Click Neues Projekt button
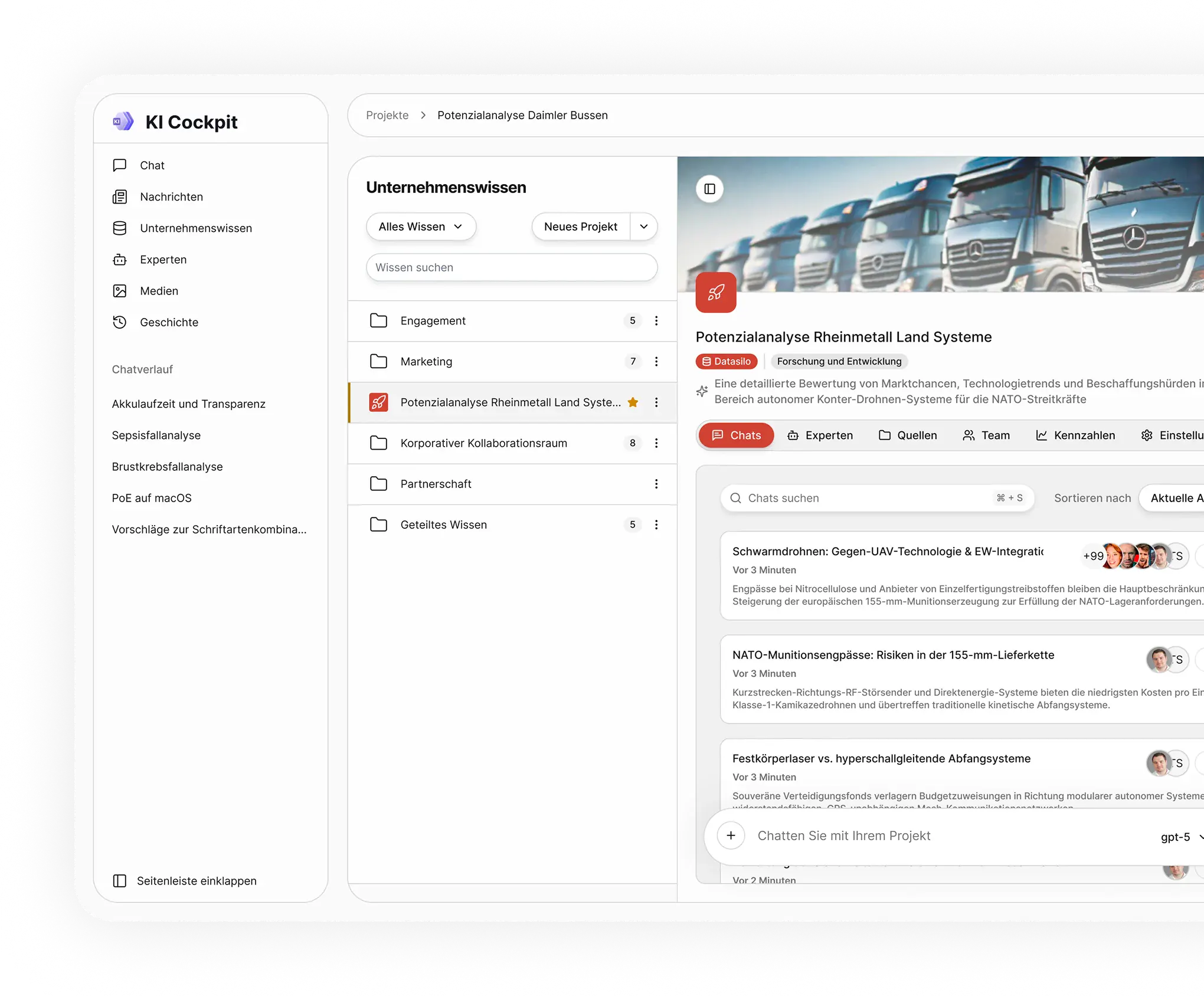This screenshot has height=996, width=1204. click(x=581, y=227)
